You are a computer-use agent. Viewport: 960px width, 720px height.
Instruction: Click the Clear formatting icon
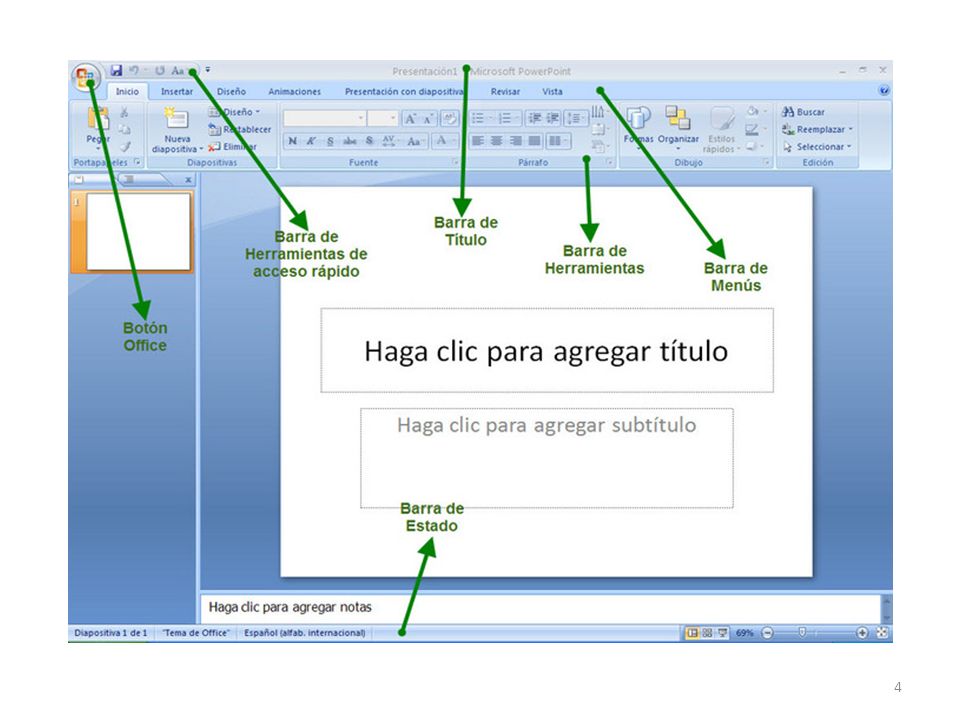449,119
